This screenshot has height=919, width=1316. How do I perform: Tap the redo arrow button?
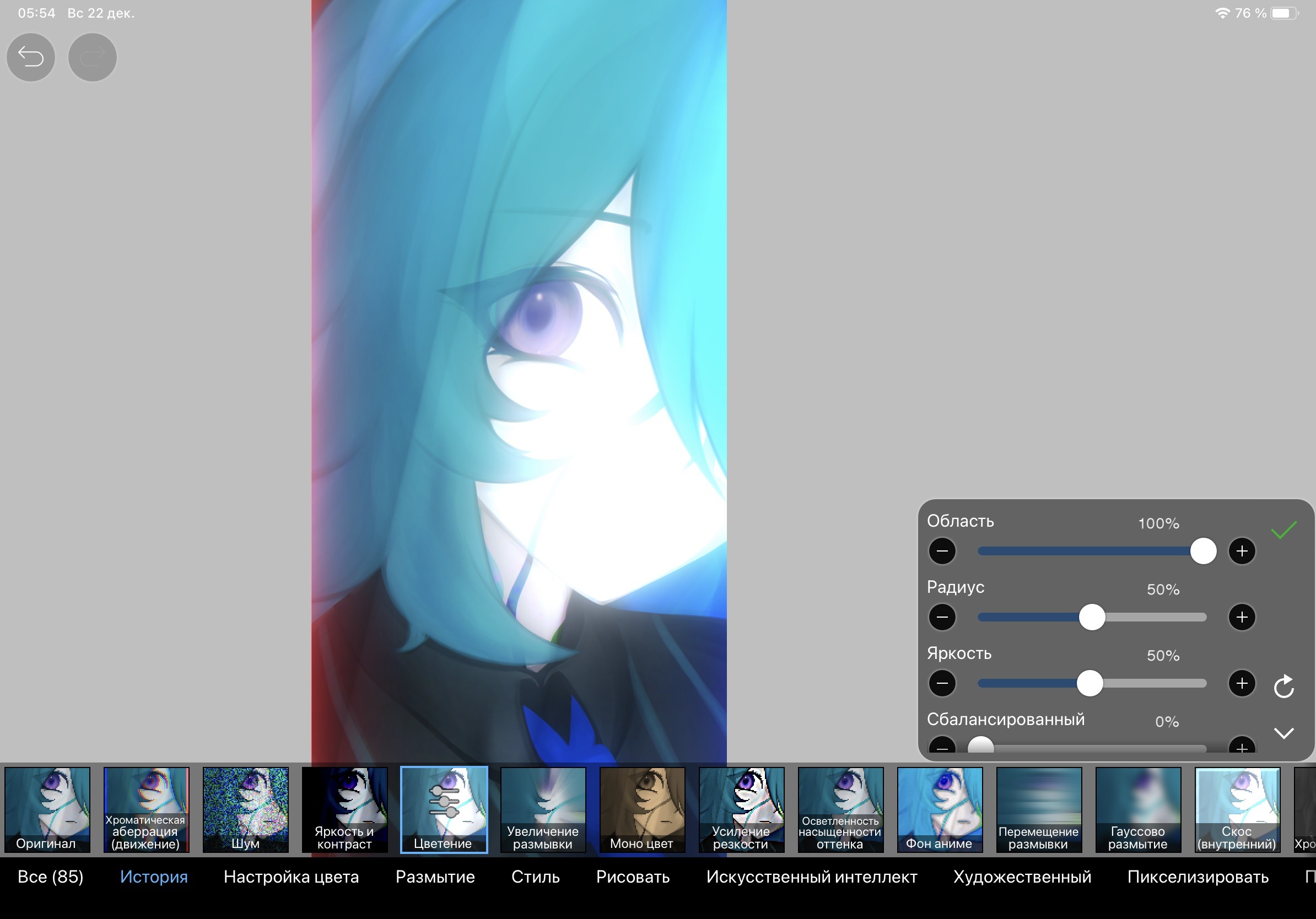tap(92, 57)
